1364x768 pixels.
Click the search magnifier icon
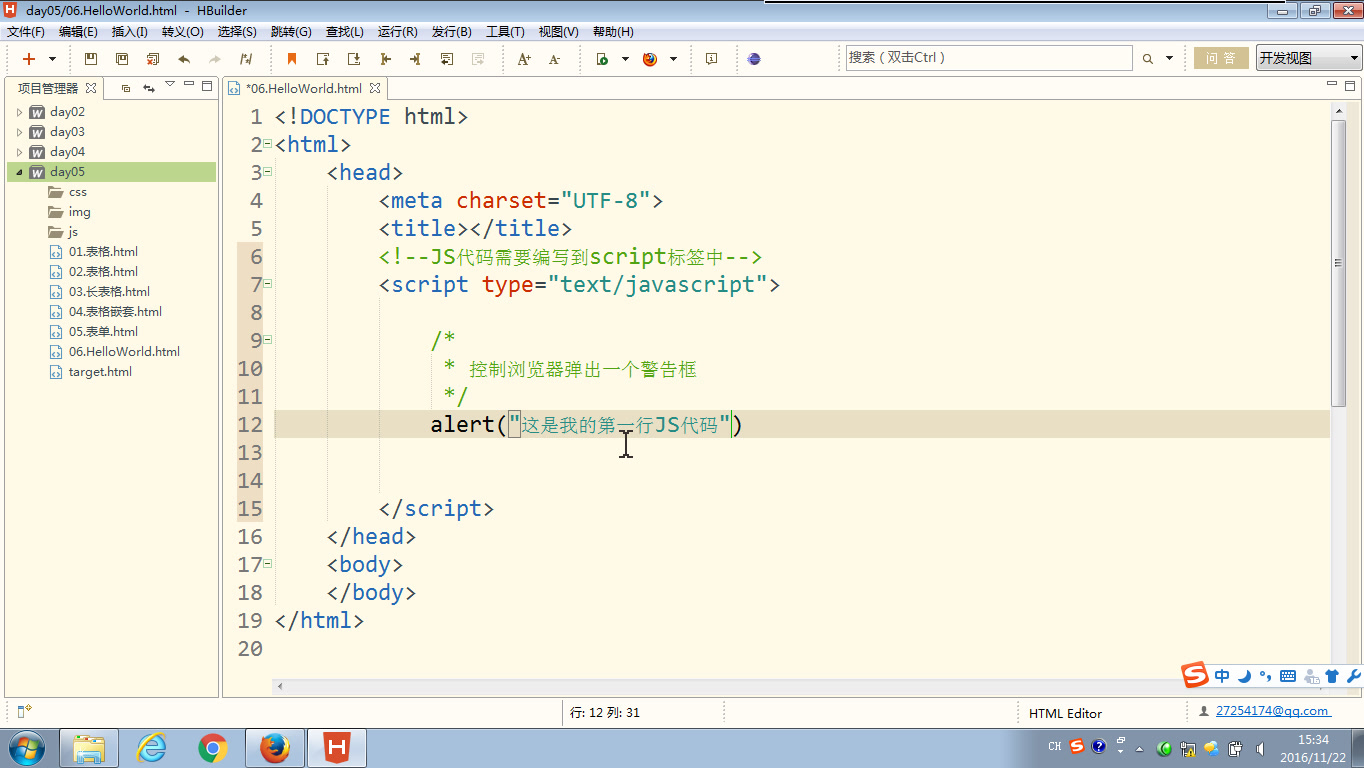[x=1148, y=59]
